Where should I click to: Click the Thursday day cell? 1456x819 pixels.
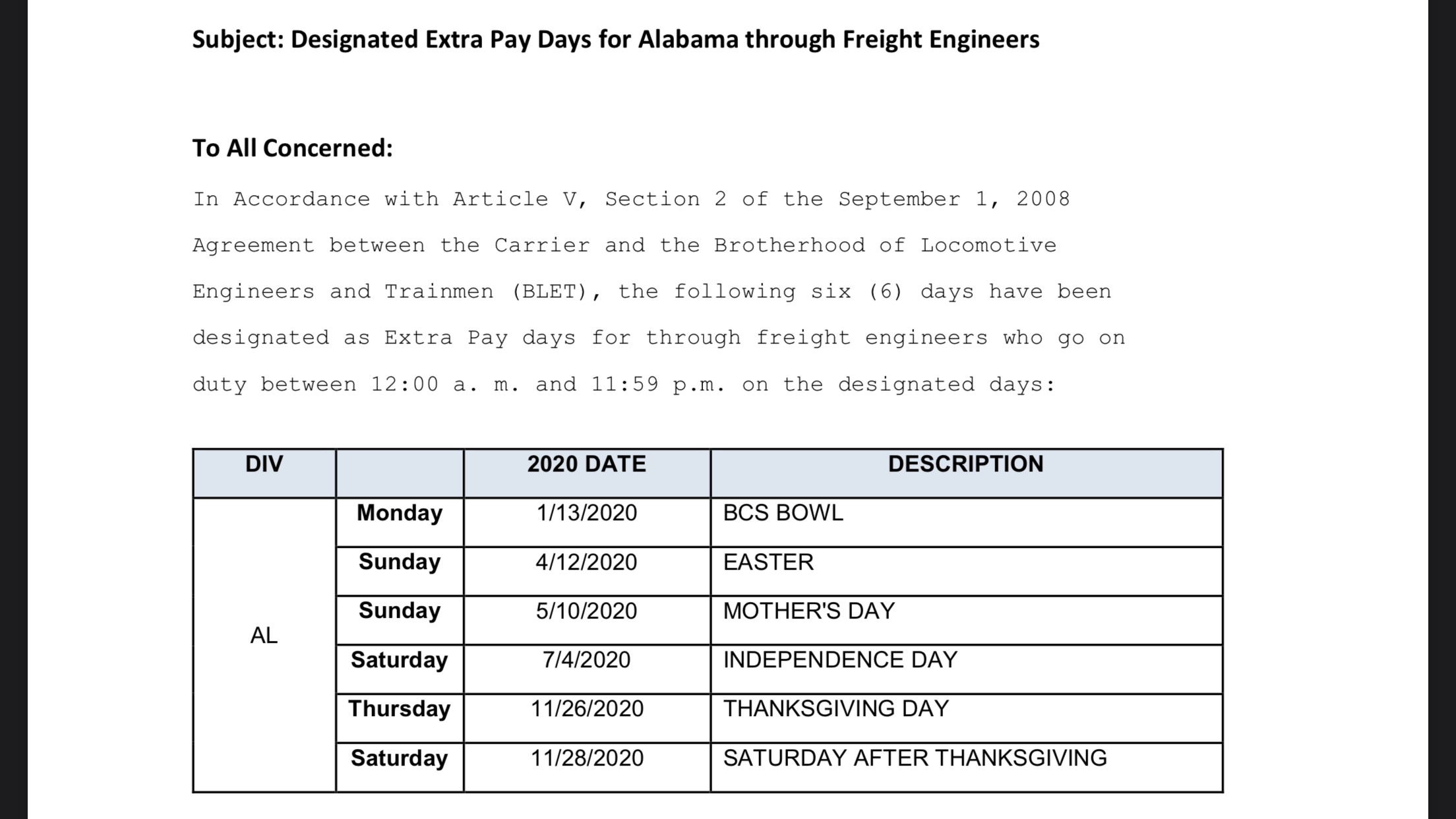pos(400,718)
